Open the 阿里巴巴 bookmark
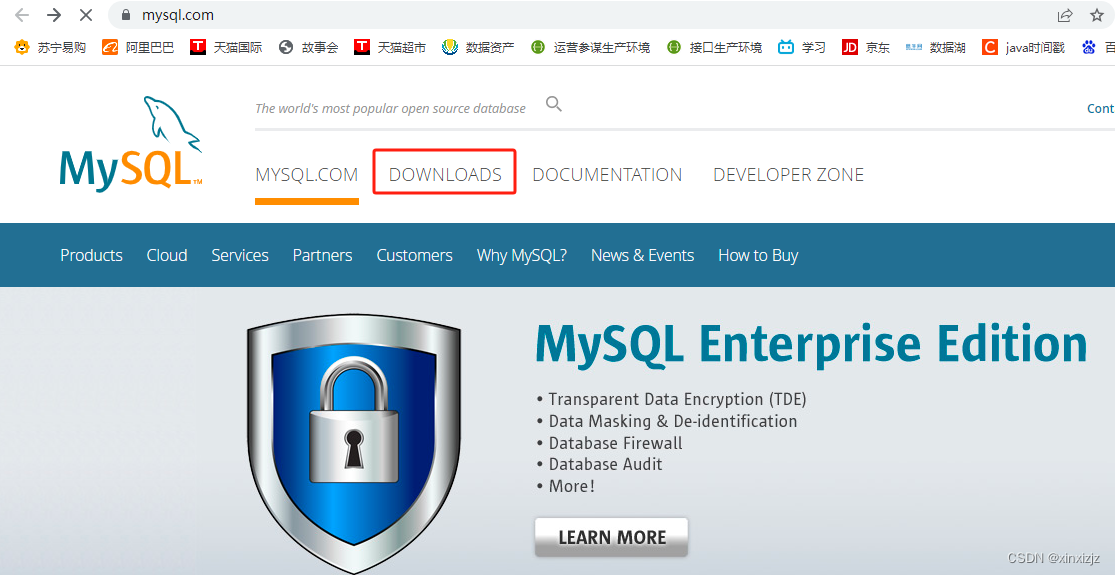This screenshot has width=1115, height=575. pyautogui.click(x=138, y=48)
